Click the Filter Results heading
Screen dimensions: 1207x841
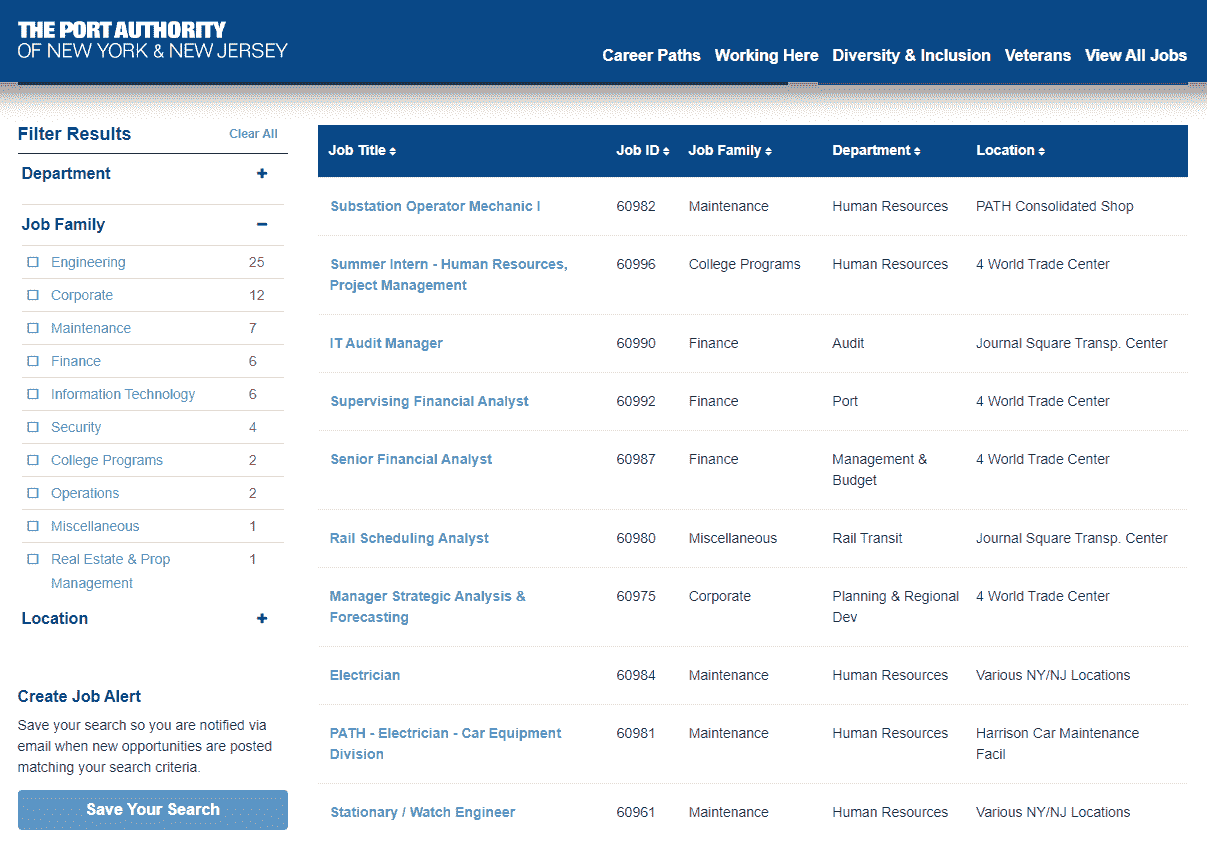(74, 134)
